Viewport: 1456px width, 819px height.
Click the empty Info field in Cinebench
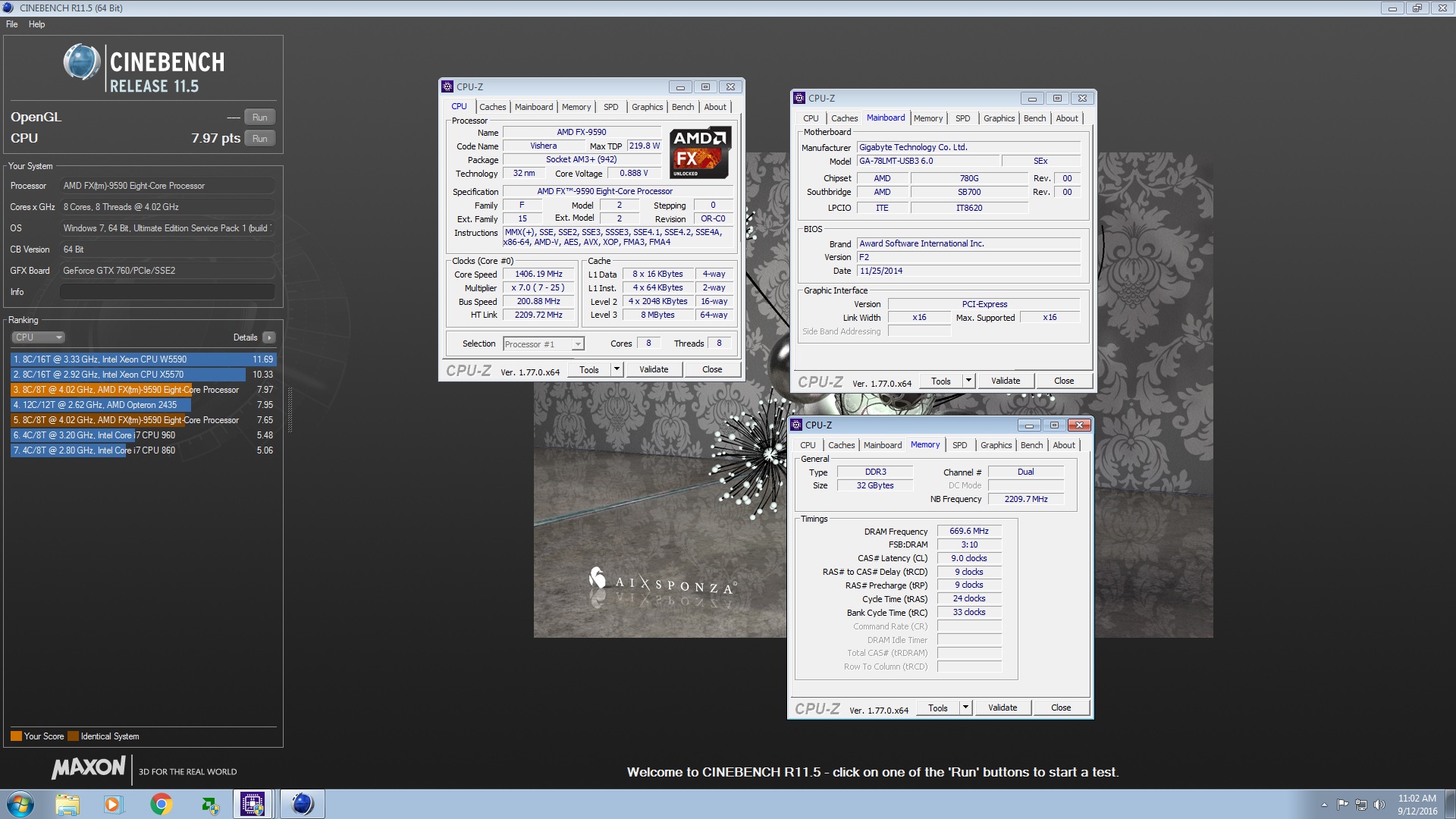point(168,292)
